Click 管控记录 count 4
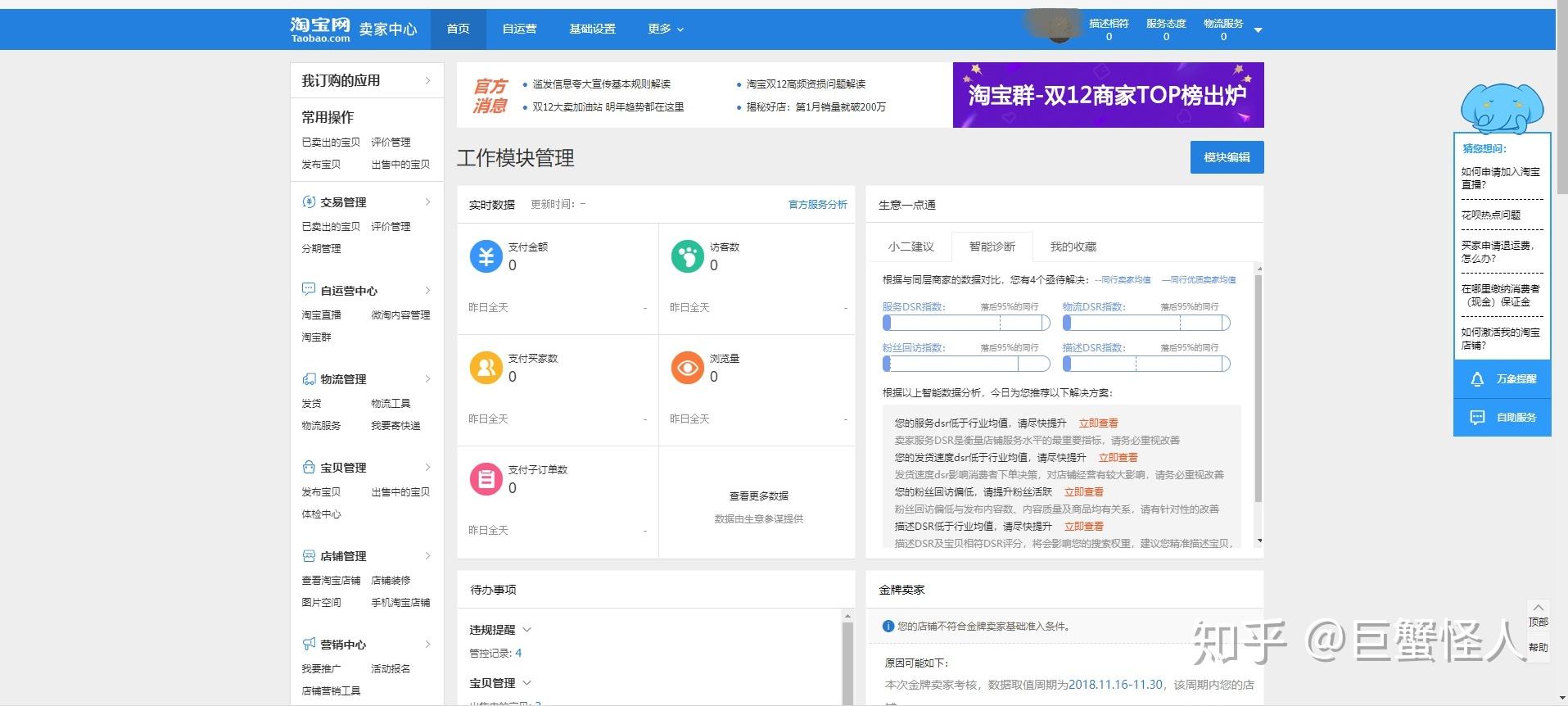Image resolution: width=1568 pixels, height=706 pixels. tap(518, 654)
